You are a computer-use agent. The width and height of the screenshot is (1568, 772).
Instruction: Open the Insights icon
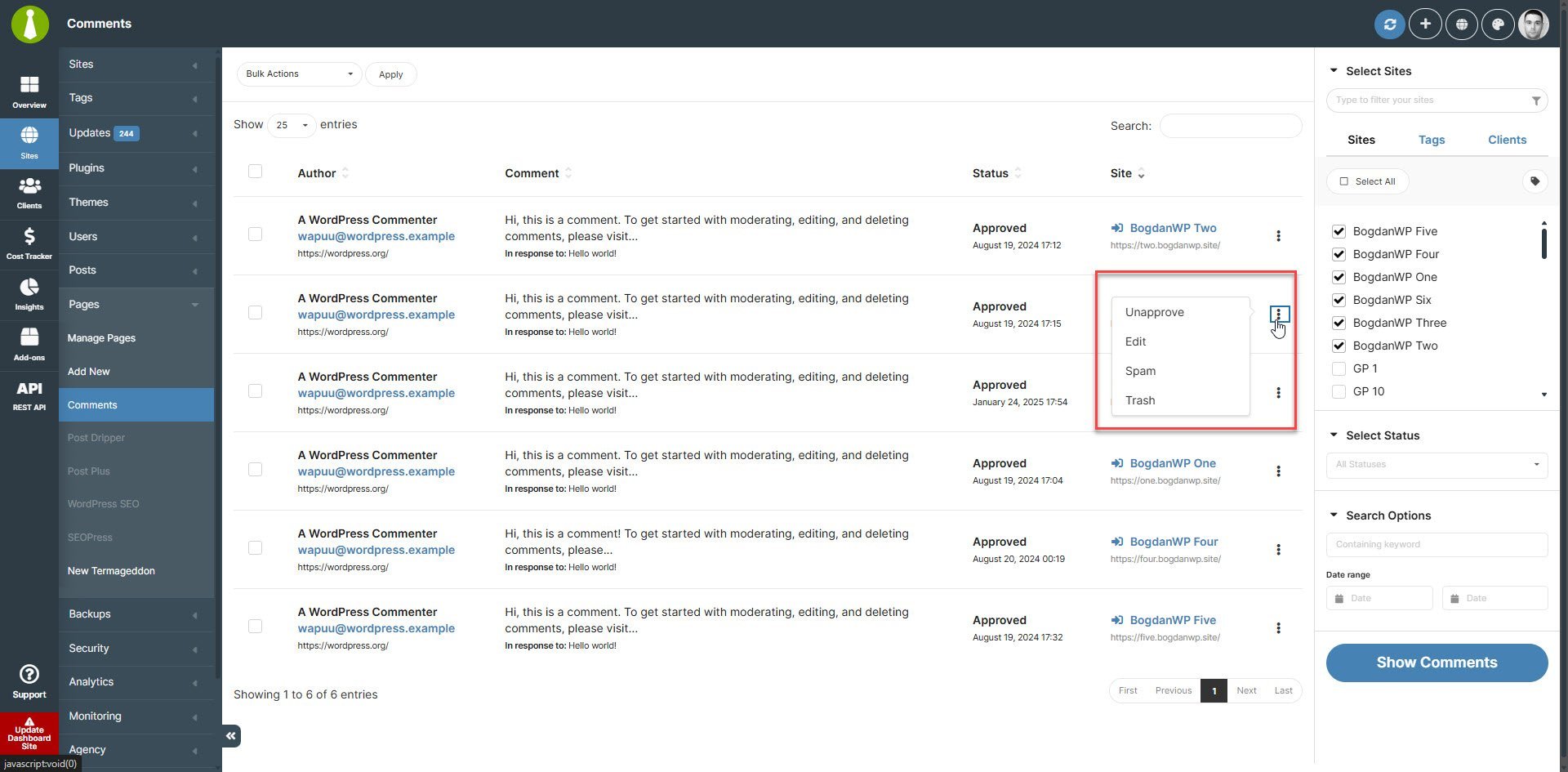[29, 295]
